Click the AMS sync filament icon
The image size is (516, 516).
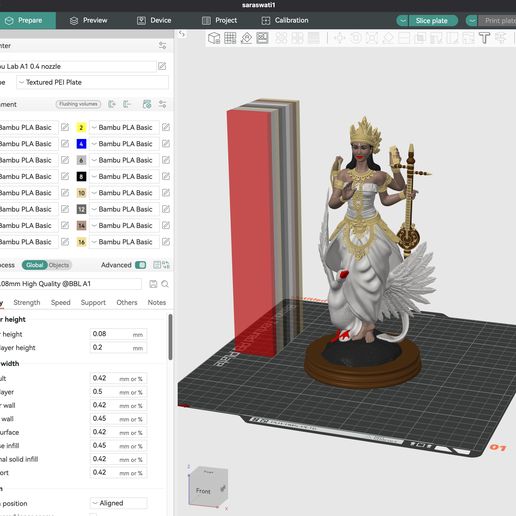147,104
